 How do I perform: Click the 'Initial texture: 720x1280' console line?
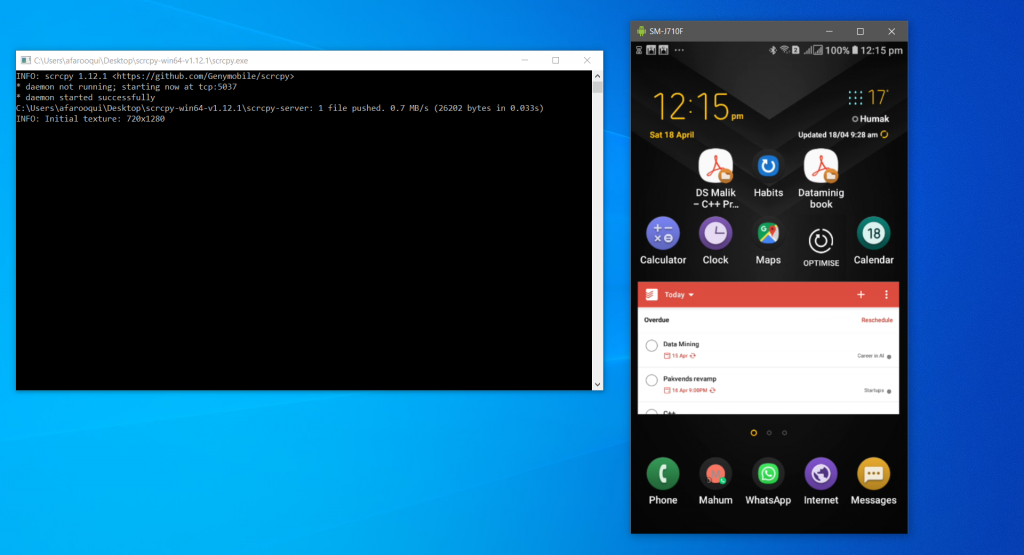click(x=91, y=119)
